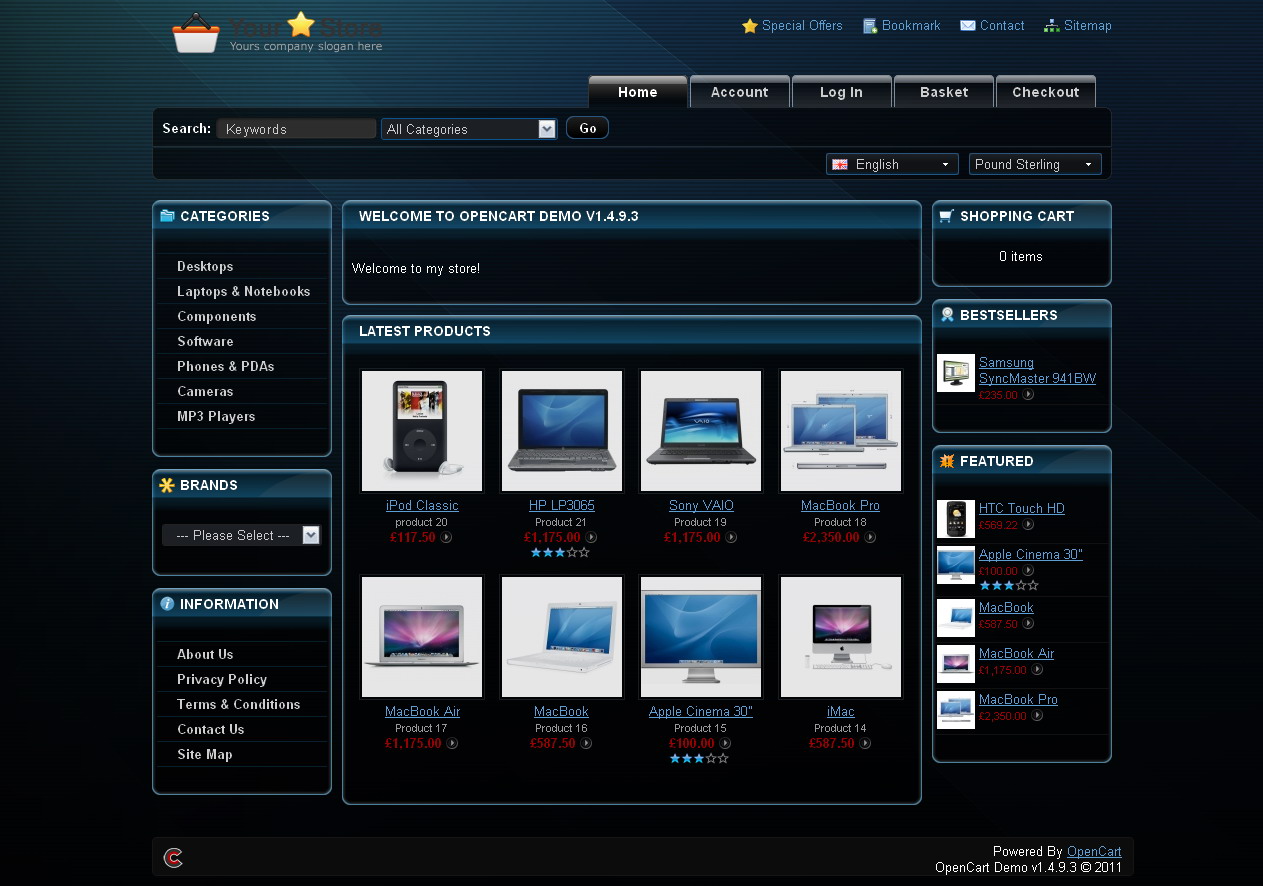
Task: Add latest MacBook Pro via arrow icon
Action: (870, 538)
